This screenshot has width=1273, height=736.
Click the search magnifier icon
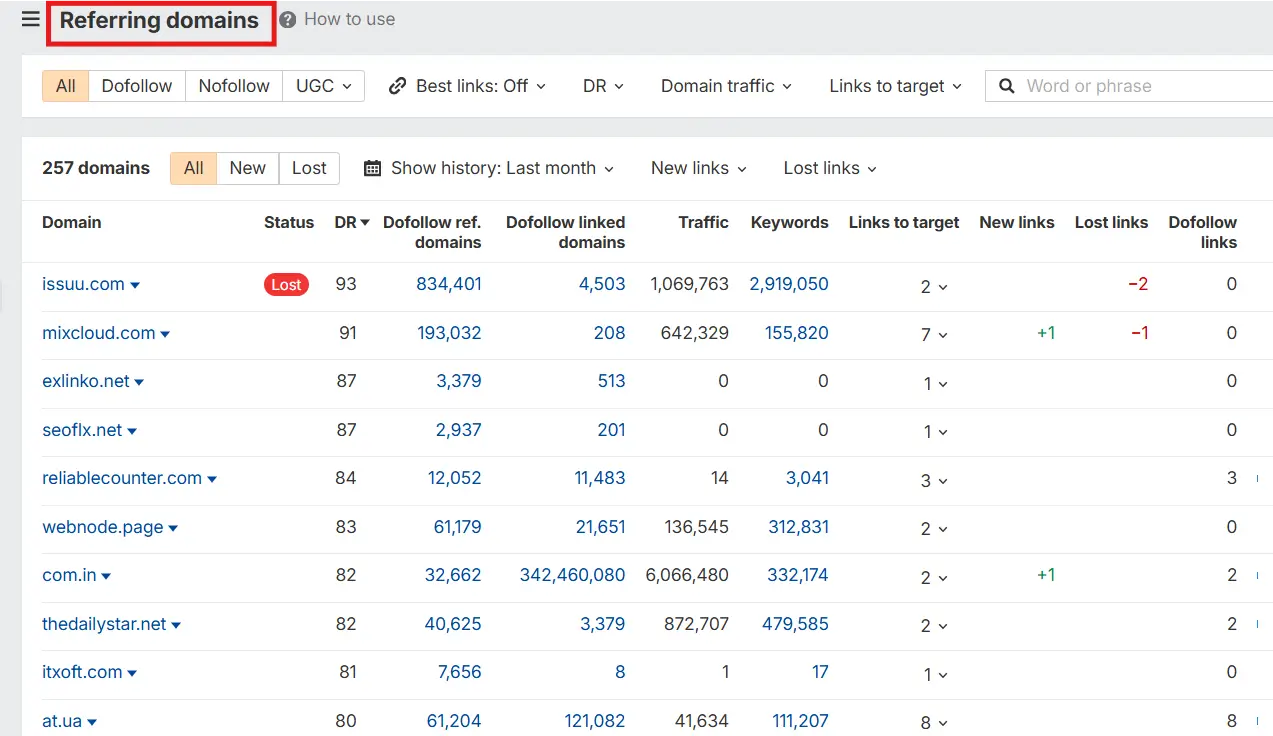(1007, 86)
